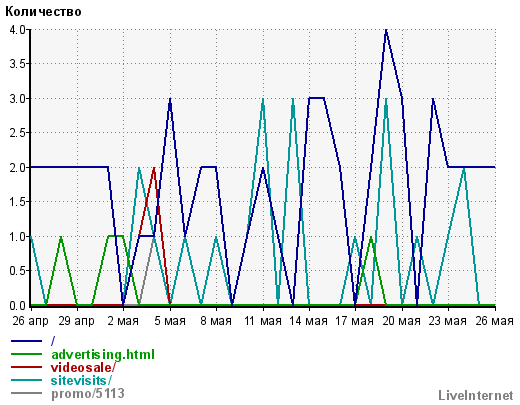
Task: Click the 4.0 value axis label
Action: click(x=18, y=30)
